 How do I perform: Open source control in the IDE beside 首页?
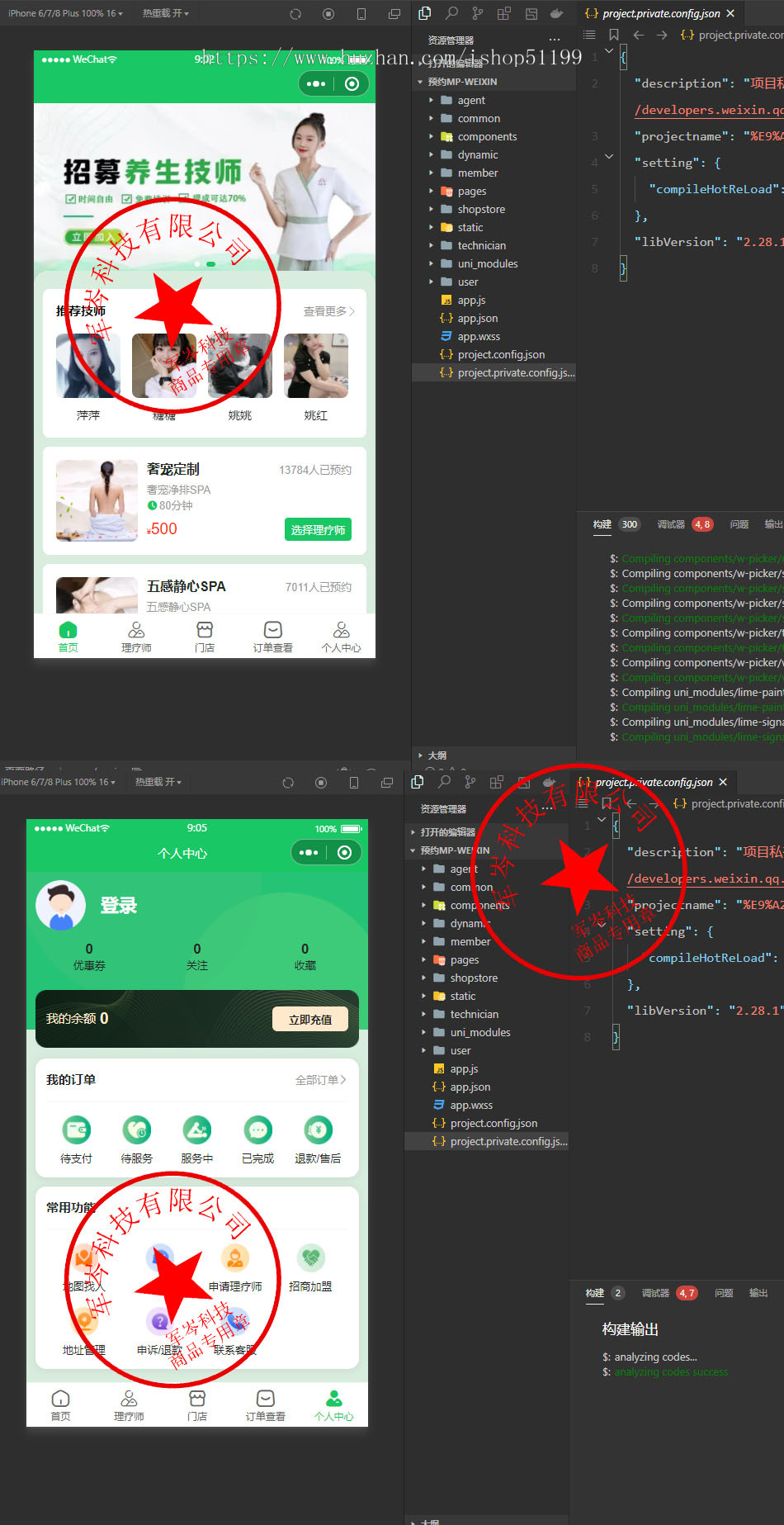pyautogui.click(x=478, y=13)
